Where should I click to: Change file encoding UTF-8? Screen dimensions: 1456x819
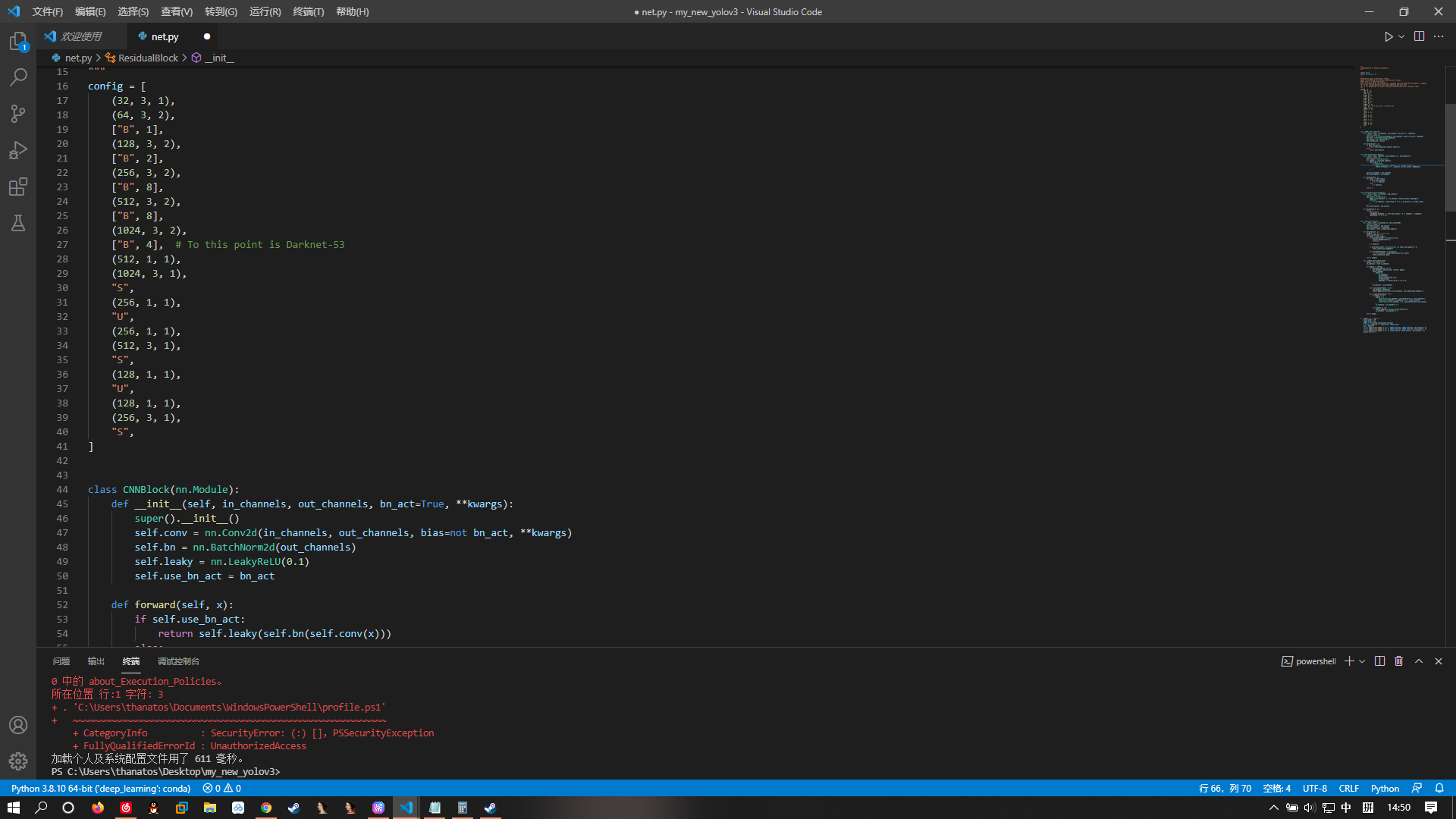pyautogui.click(x=1315, y=788)
